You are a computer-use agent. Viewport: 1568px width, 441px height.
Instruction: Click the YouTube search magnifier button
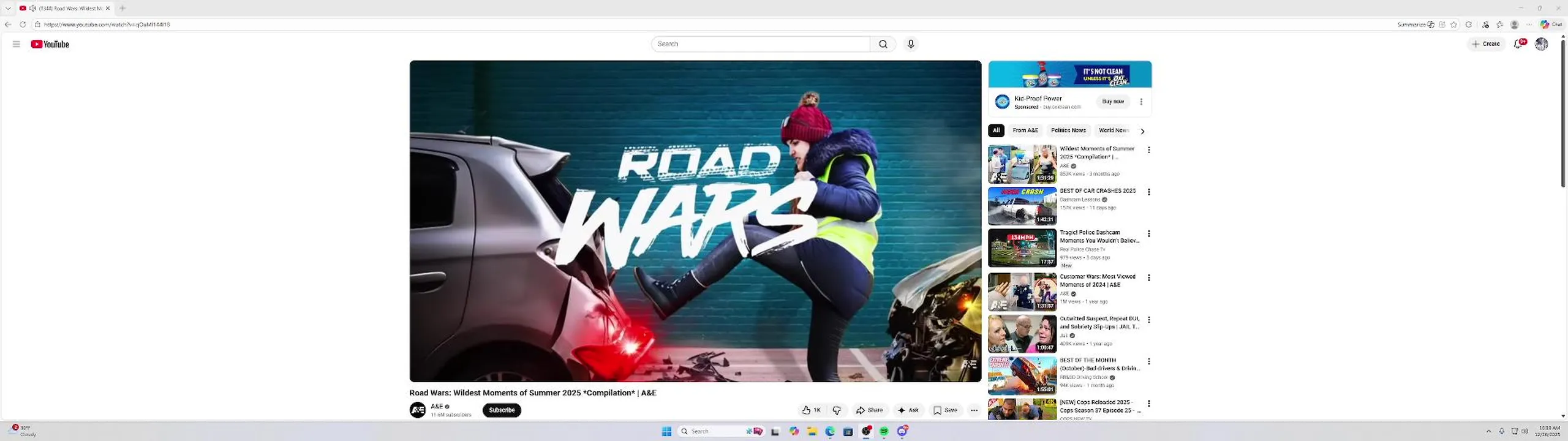[x=883, y=44]
